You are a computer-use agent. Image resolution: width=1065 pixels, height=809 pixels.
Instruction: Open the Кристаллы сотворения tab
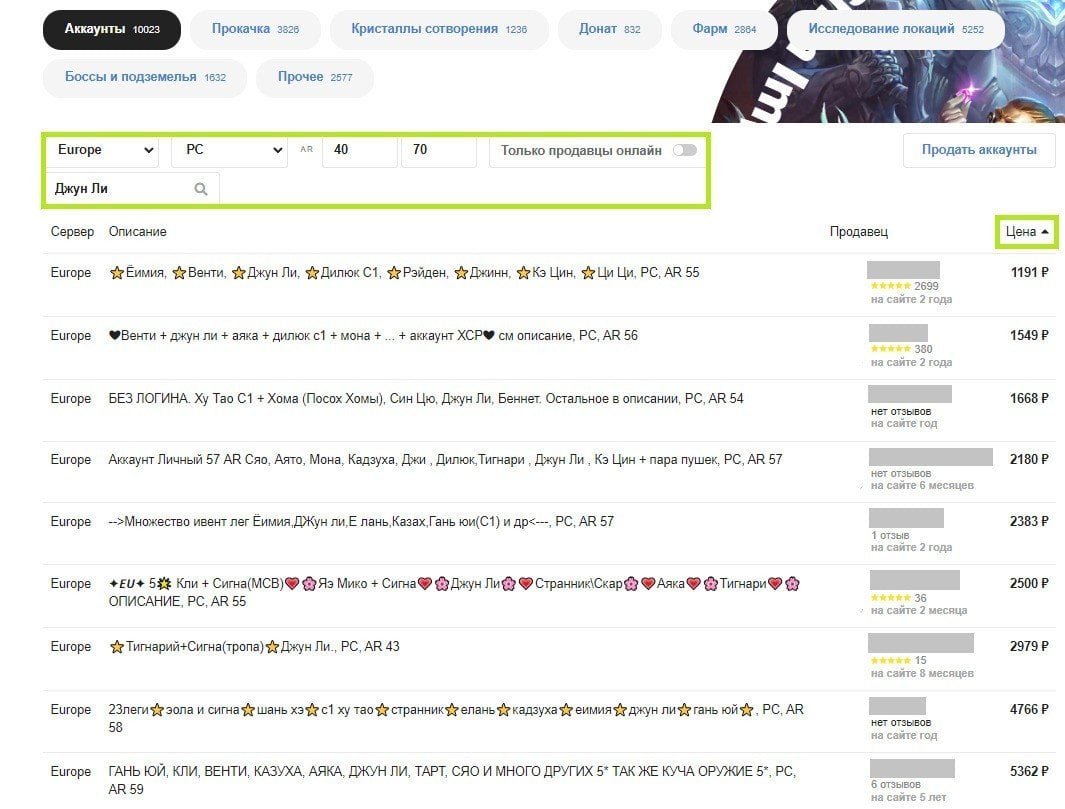pyautogui.click(x=439, y=29)
